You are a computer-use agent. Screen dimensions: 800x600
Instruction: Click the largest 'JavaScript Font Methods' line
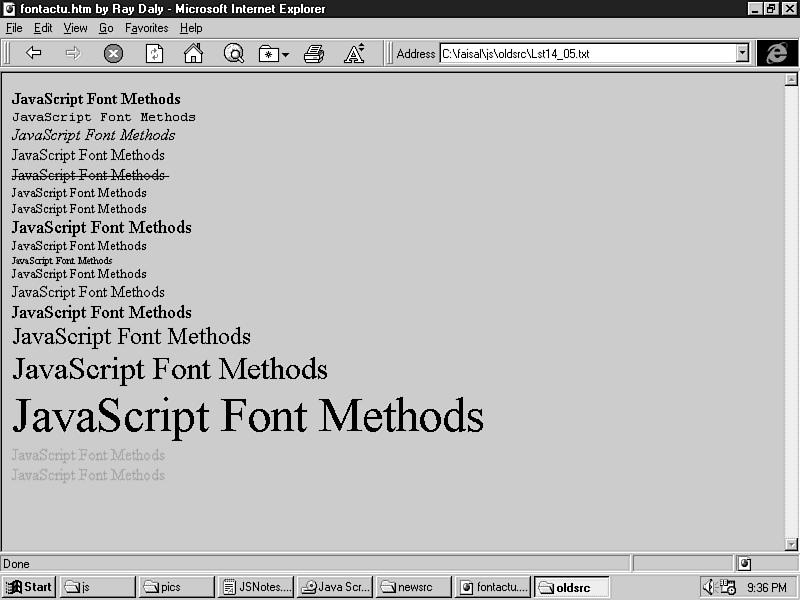pos(248,416)
